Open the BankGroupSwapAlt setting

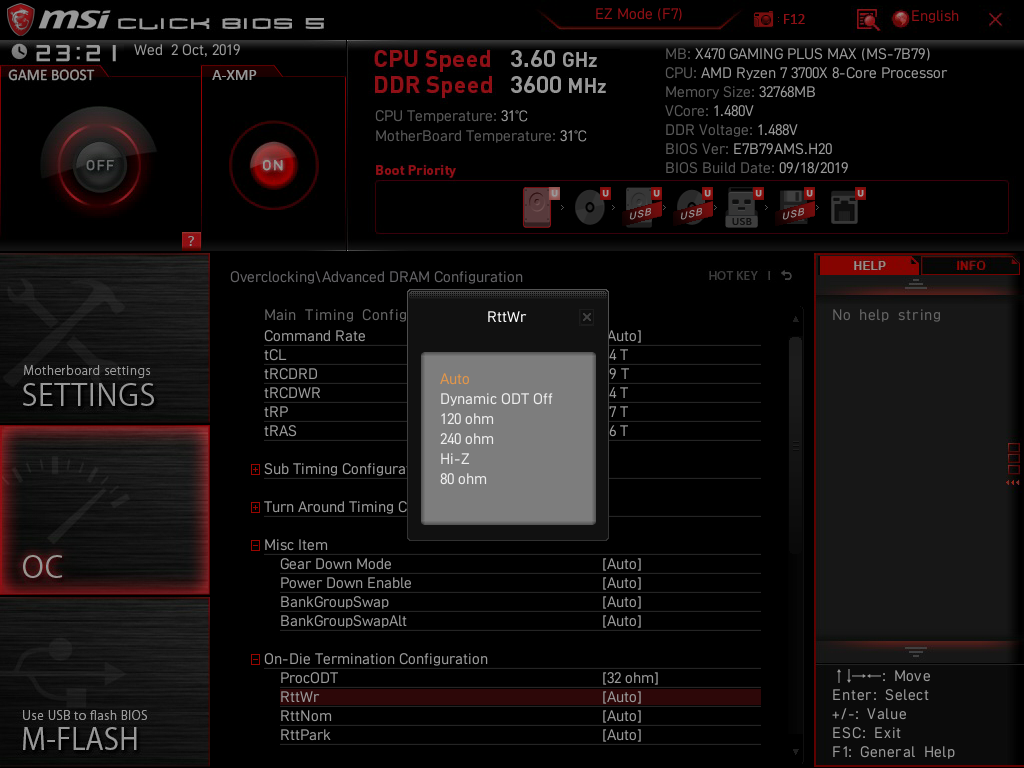coord(520,620)
